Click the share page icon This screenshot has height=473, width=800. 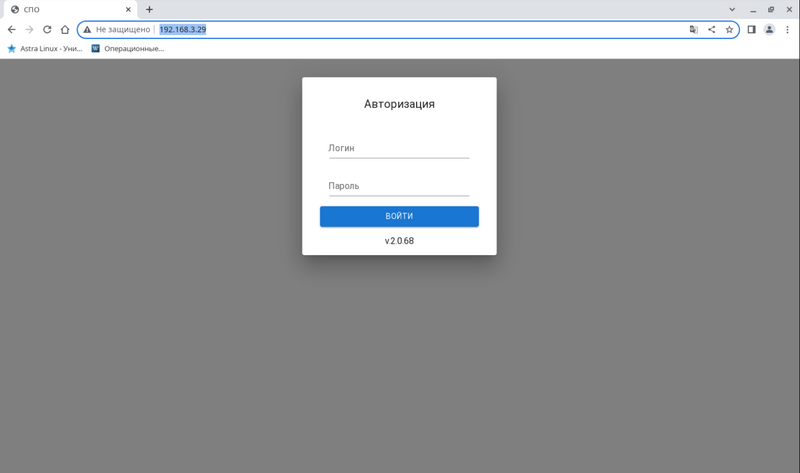(x=711, y=30)
